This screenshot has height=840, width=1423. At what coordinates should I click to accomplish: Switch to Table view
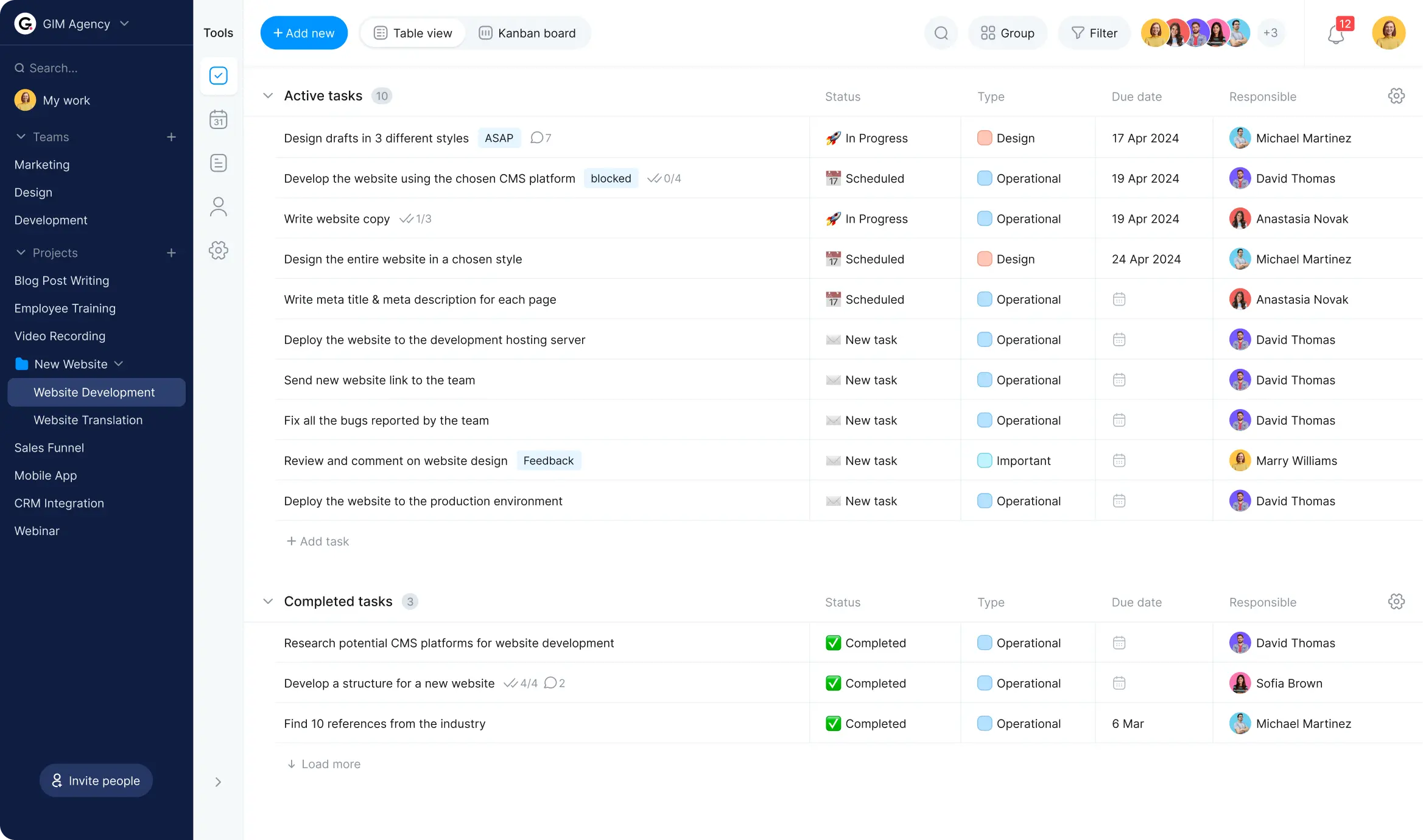tap(413, 33)
